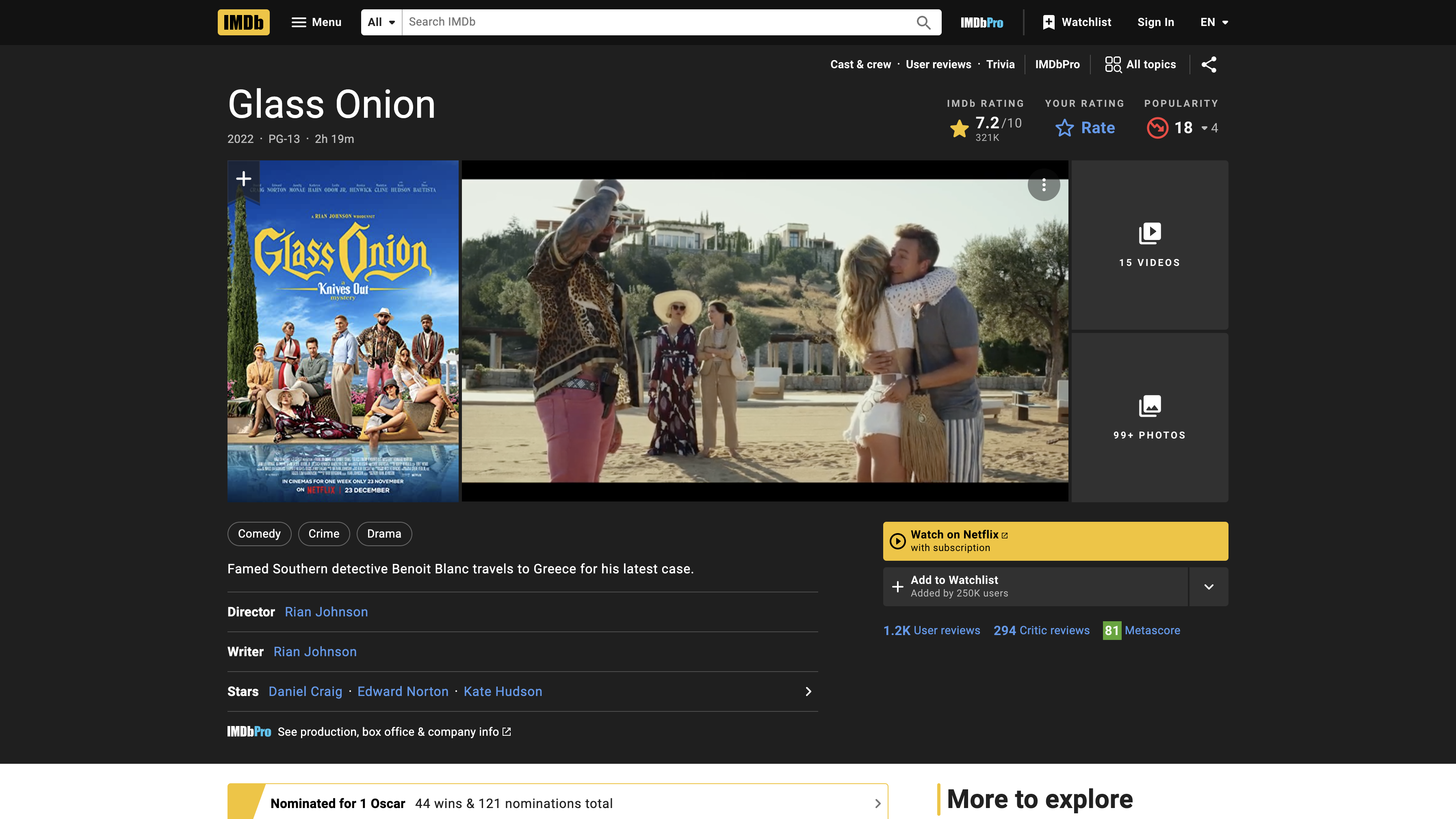Screen dimensions: 1456x819
Task: Expand watchlist options dropdown arrow
Action: 1209,586
